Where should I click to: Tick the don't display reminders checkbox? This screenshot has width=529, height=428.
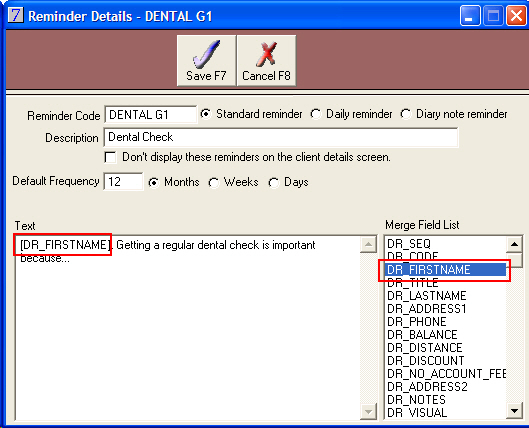(x=110, y=158)
